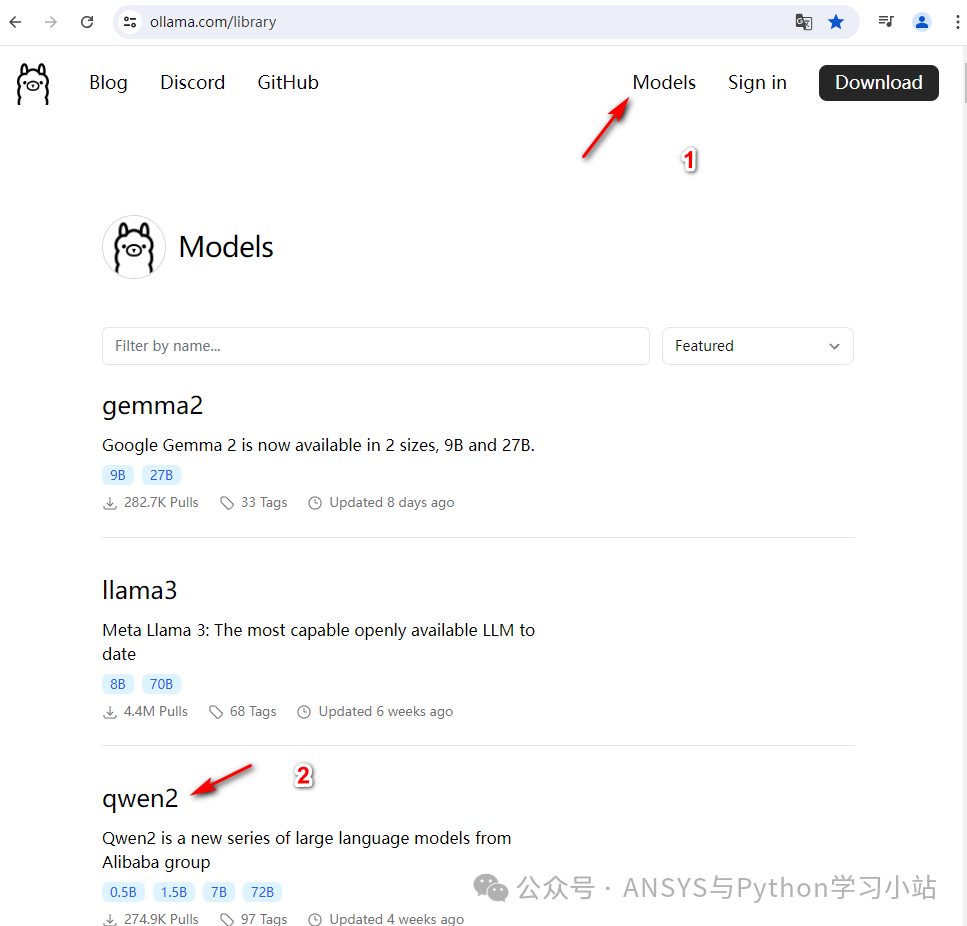Image resolution: width=967 pixels, height=926 pixels.
Task: Click the clock icon beside Updated 6 weeks
Action: pyautogui.click(x=304, y=712)
